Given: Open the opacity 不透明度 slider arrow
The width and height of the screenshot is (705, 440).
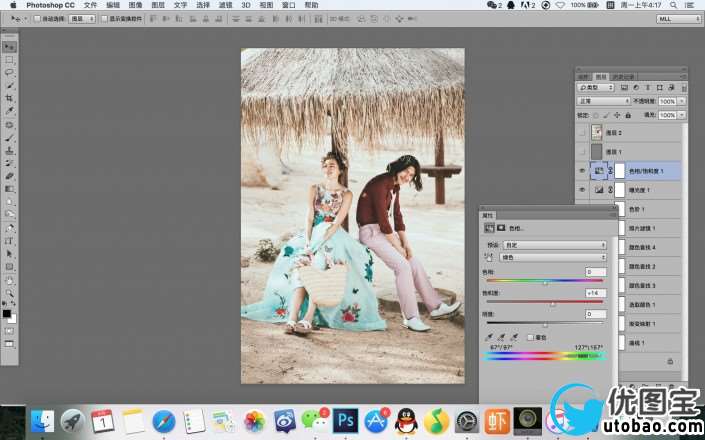Looking at the screenshot, I should [x=682, y=101].
